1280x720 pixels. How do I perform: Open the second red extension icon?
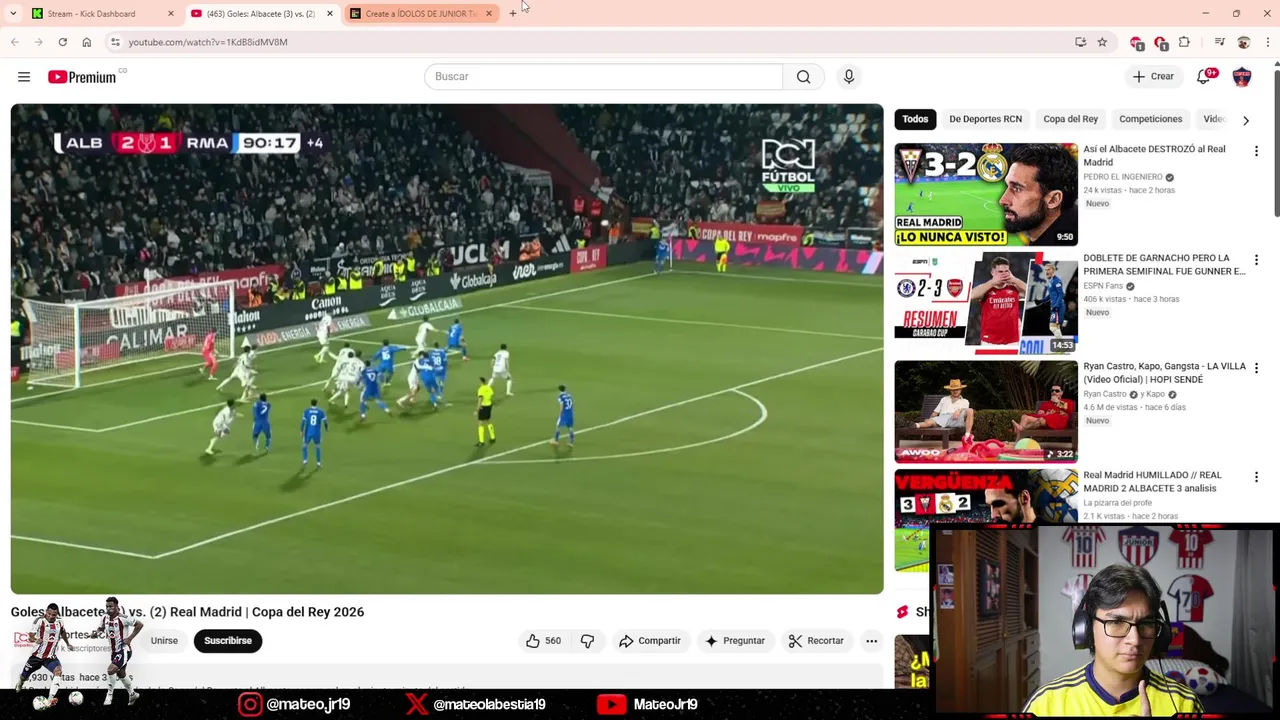pyautogui.click(x=1161, y=42)
